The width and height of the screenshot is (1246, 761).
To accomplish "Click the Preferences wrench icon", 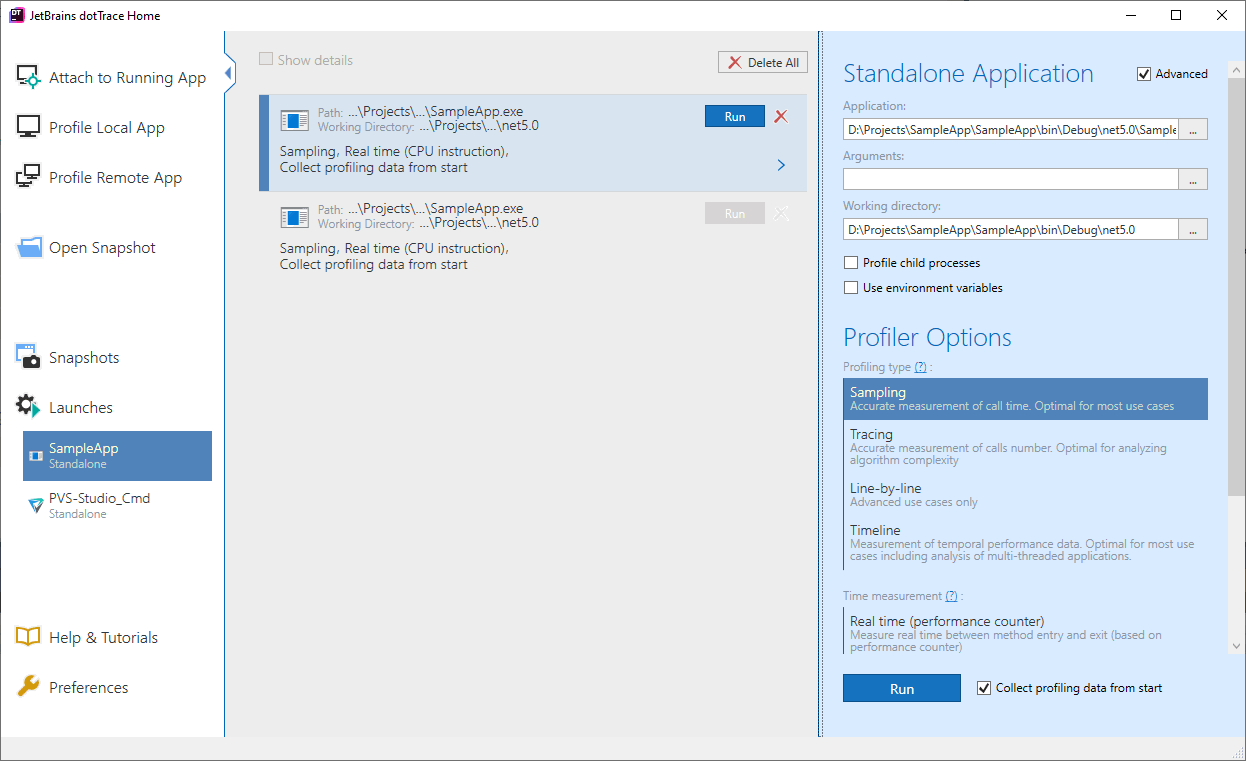I will pos(29,687).
